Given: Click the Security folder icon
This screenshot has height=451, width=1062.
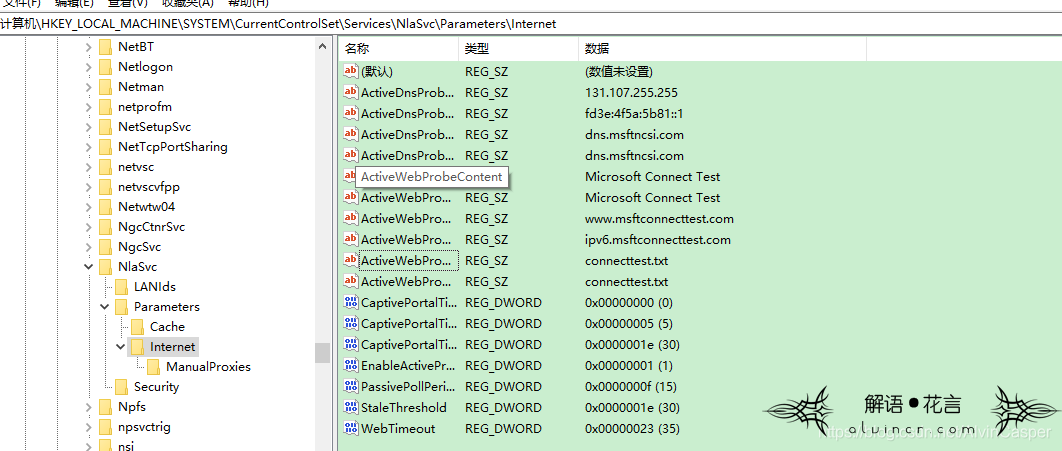Looking at the screenshot, I should point(121,387).
